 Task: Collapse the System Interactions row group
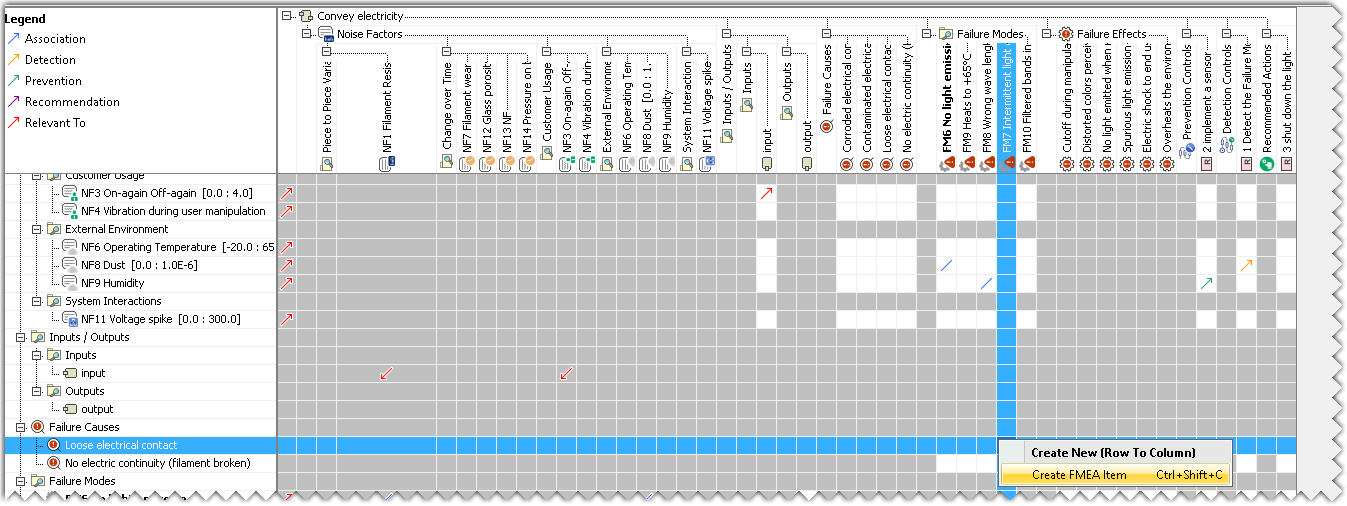point(37,301)
